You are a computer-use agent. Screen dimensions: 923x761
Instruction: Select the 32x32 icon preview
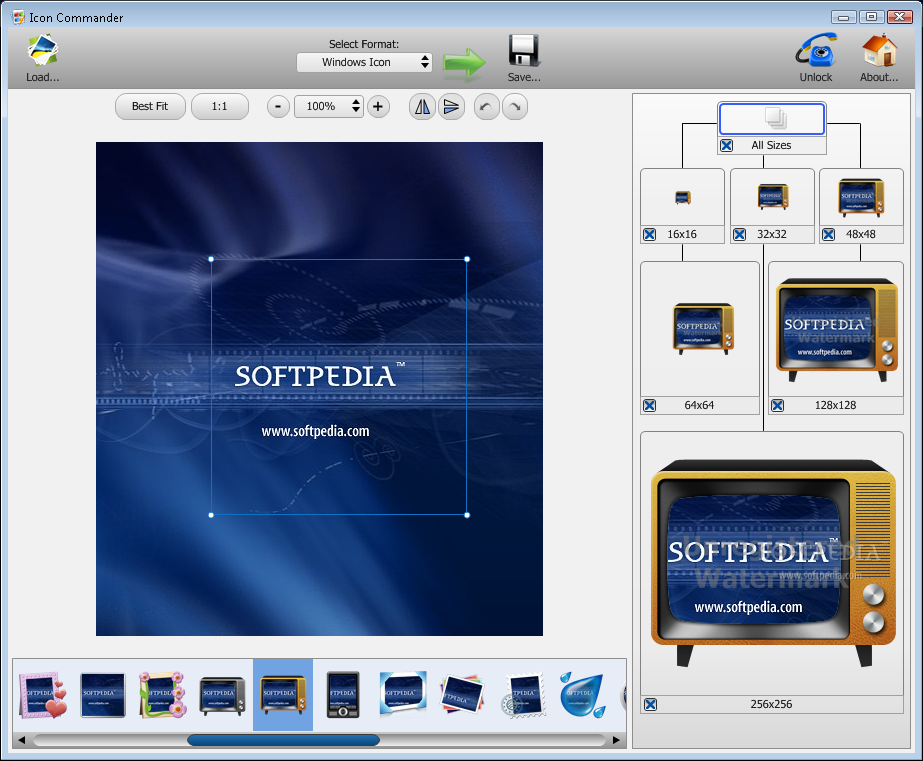[772, 197]
